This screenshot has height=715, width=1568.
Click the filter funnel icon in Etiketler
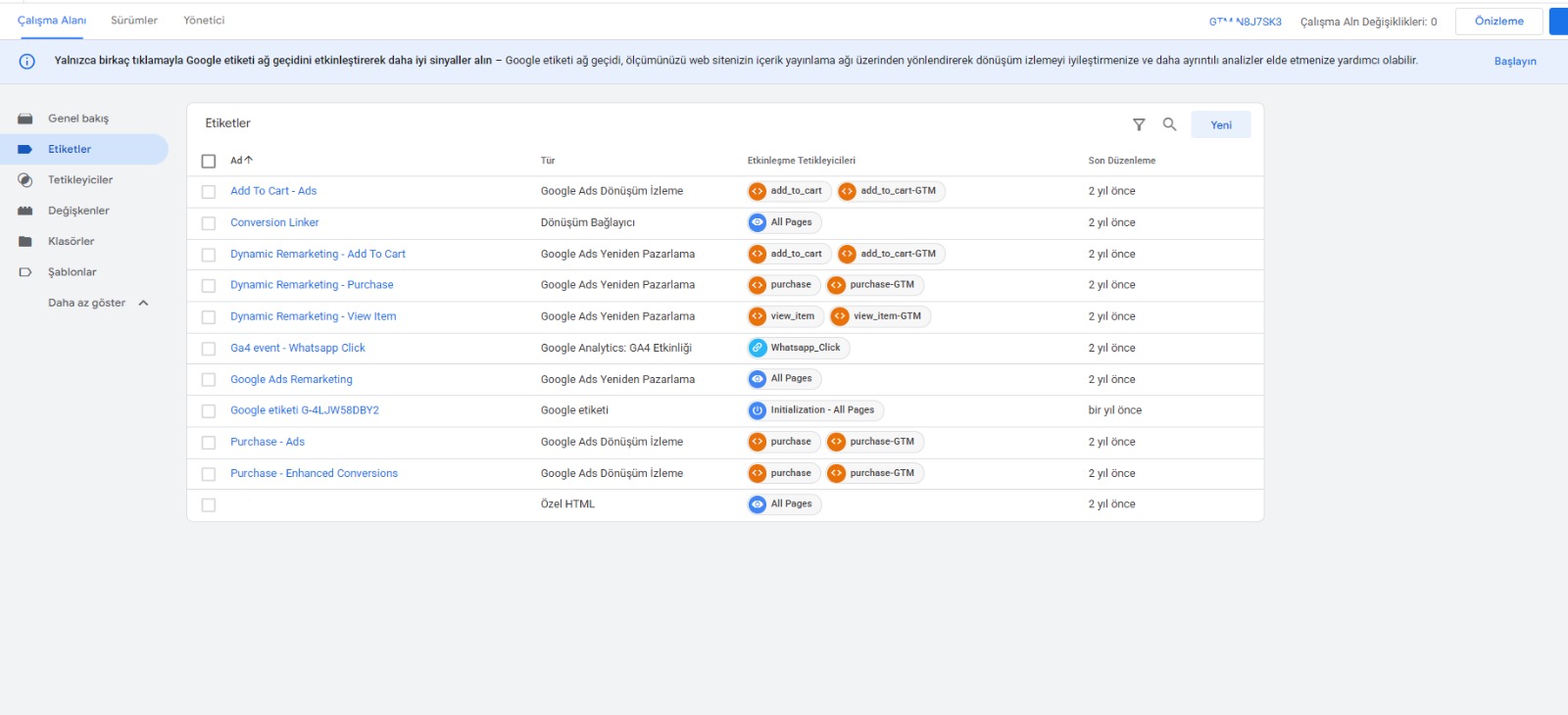pos(1139,124)
